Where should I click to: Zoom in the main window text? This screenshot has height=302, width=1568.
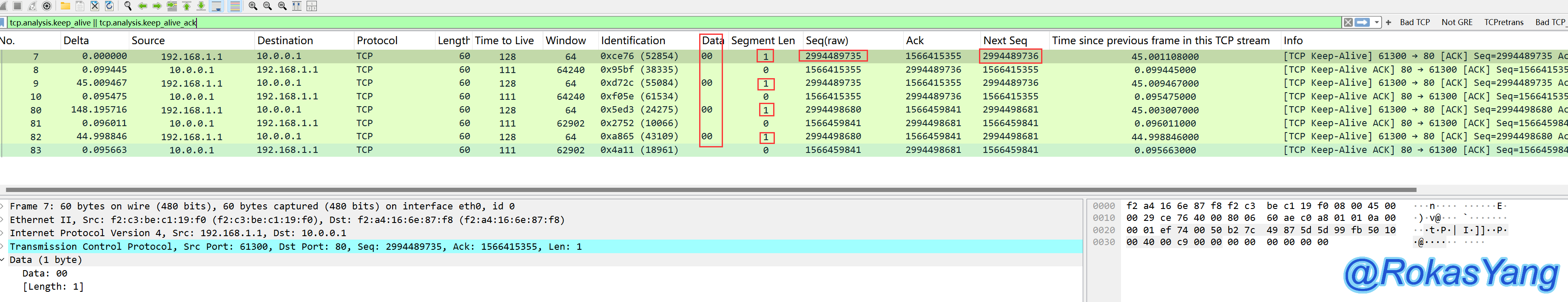pos(253,6)
